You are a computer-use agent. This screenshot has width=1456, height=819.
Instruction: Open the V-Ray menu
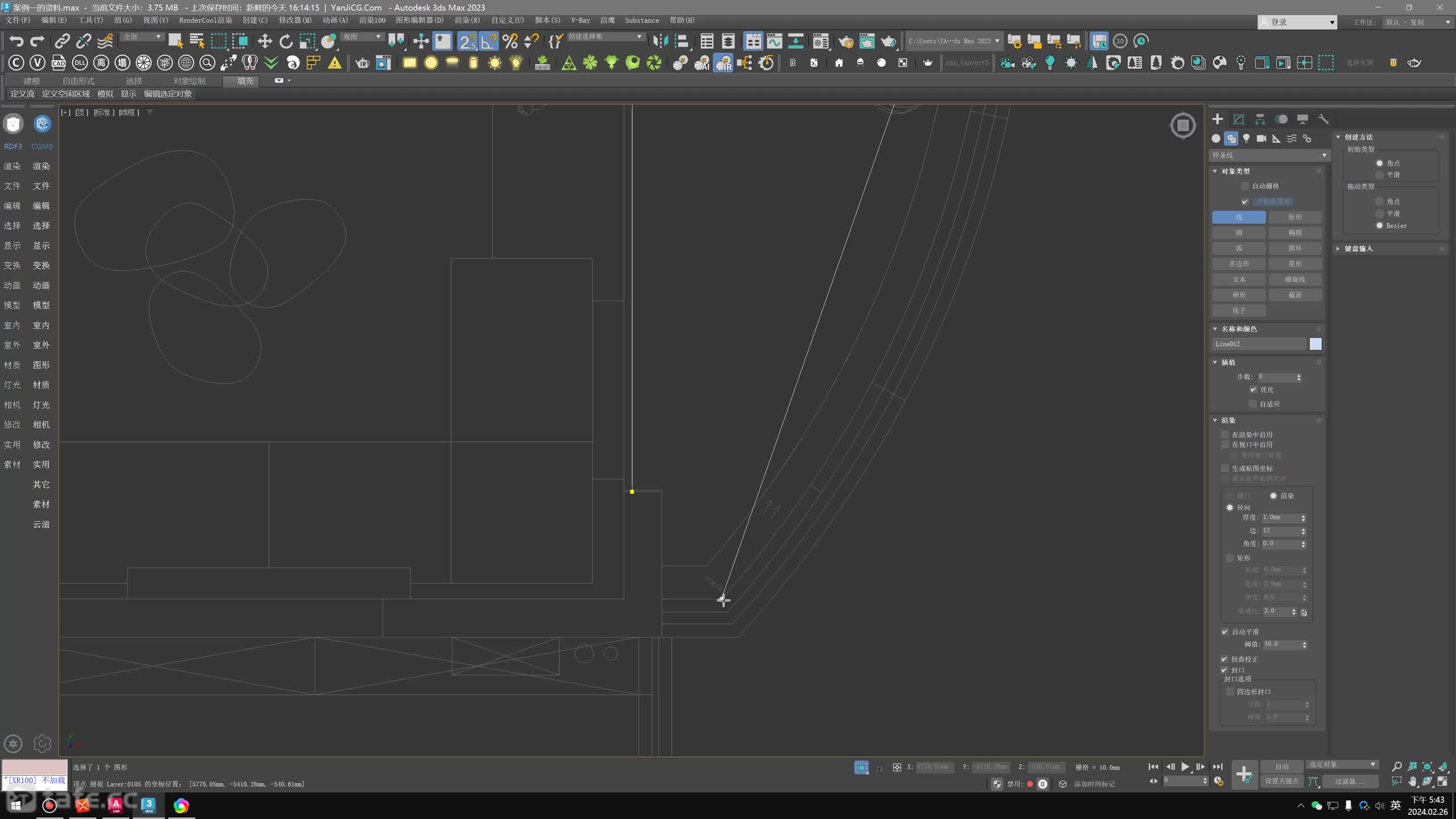pos(580,20)
